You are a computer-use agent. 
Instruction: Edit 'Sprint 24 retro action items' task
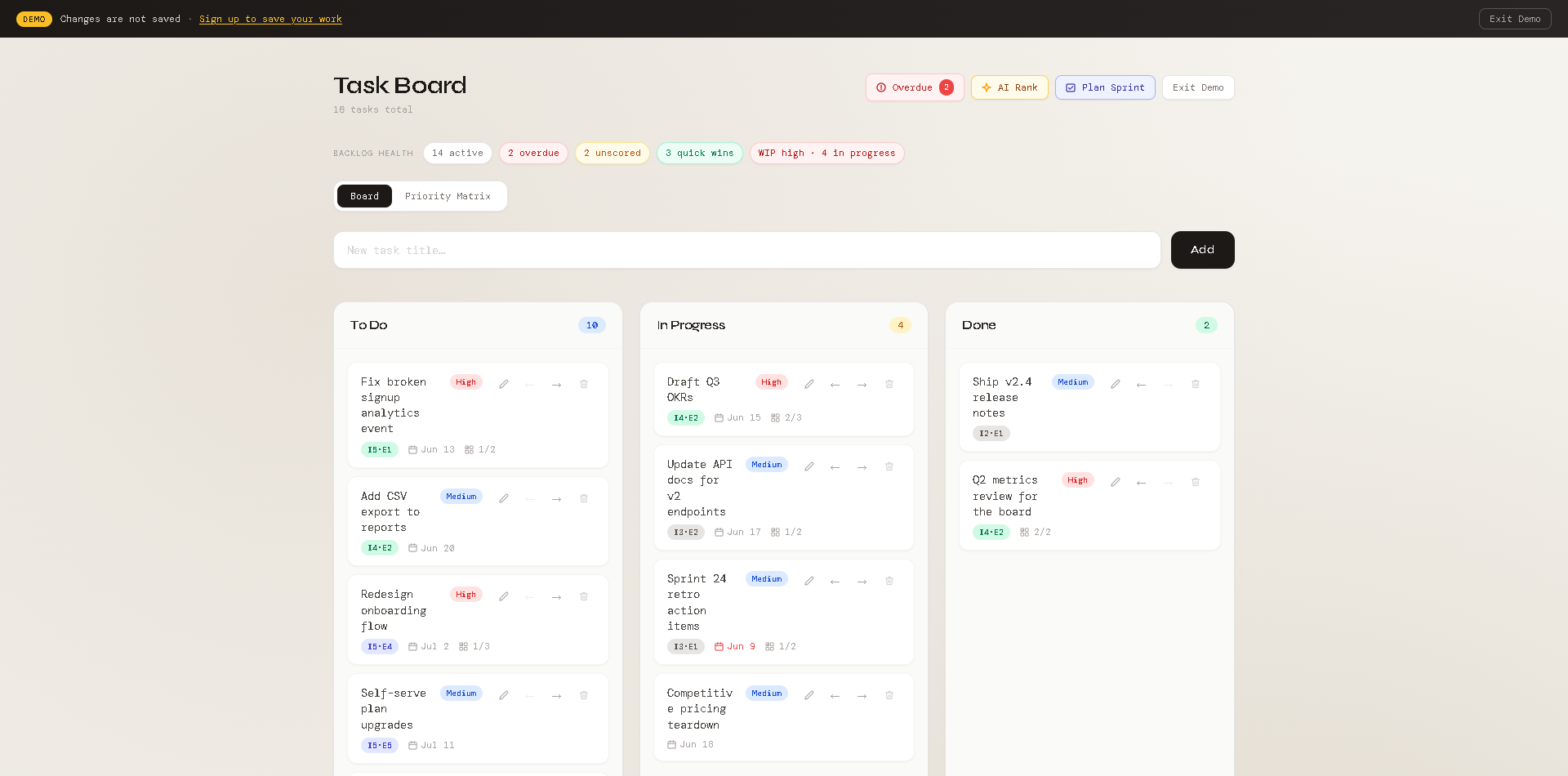click(x=809, y=581)
